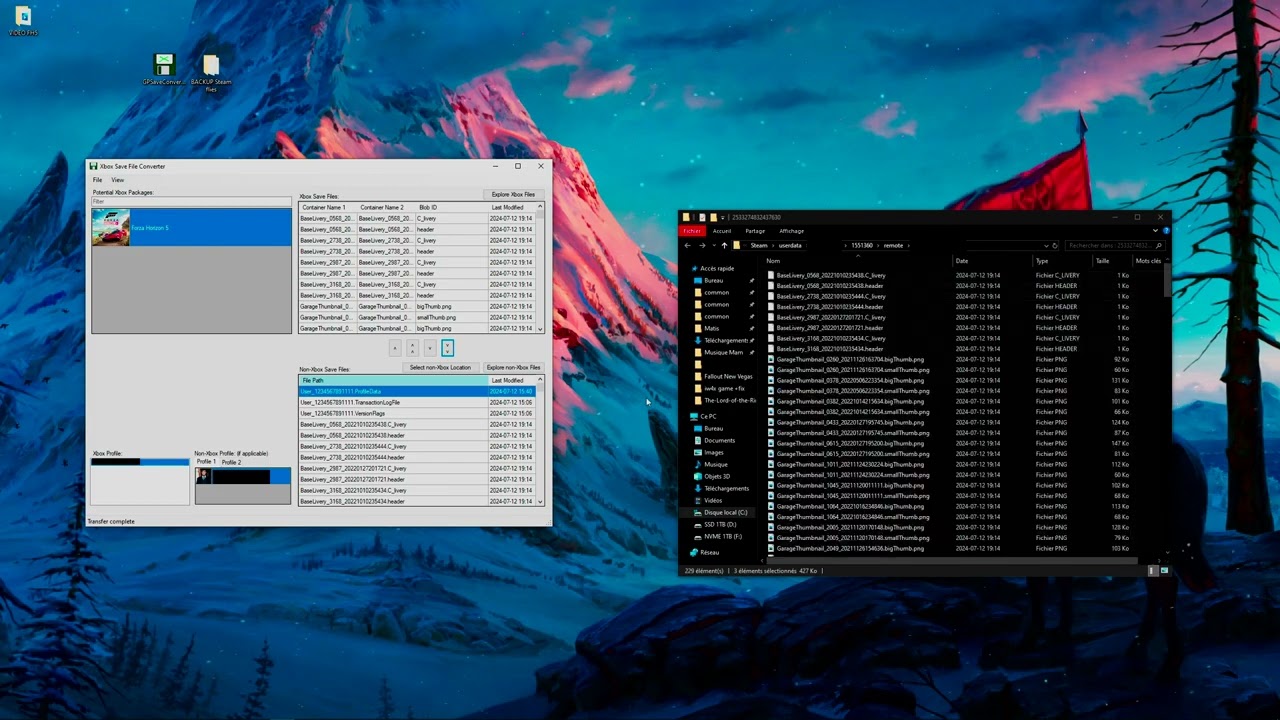
Task: Click the highlighted double down arrow button
Action: pos(447,348)
